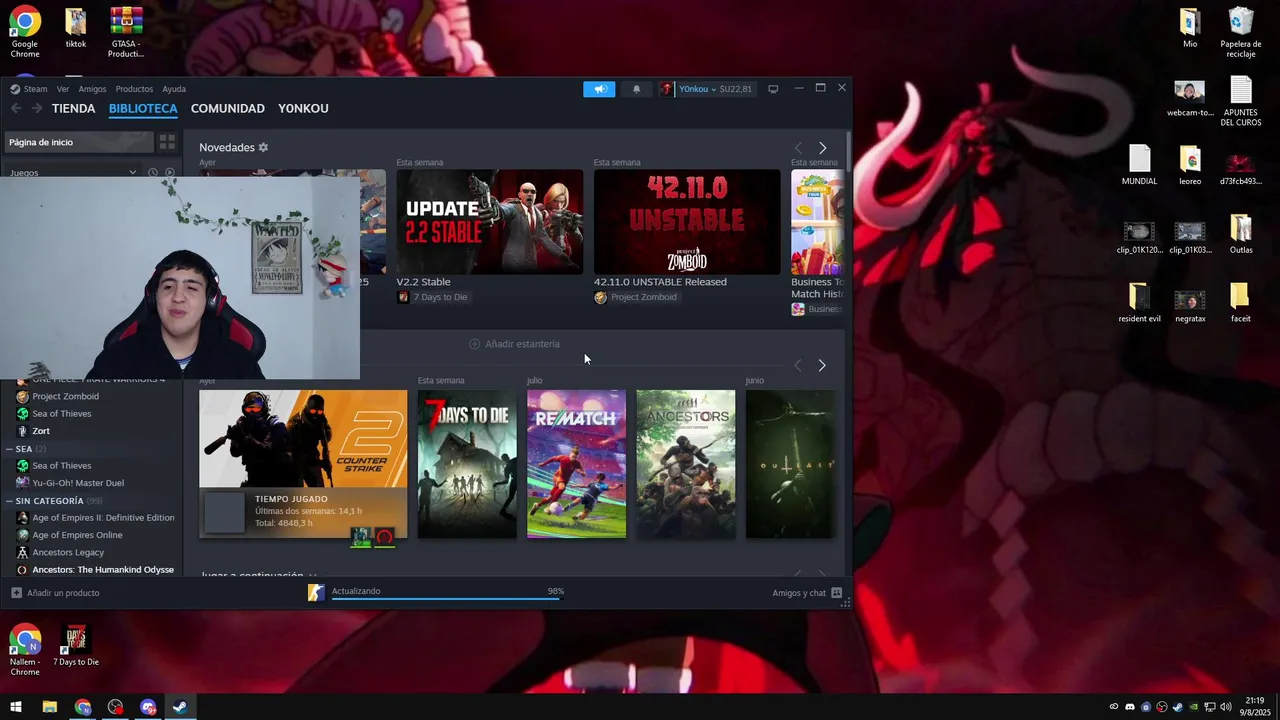This screenshot has height=720, width=1280.
Task: Select the Outlas desktop icon
Action: click(x=1240, y=234)
